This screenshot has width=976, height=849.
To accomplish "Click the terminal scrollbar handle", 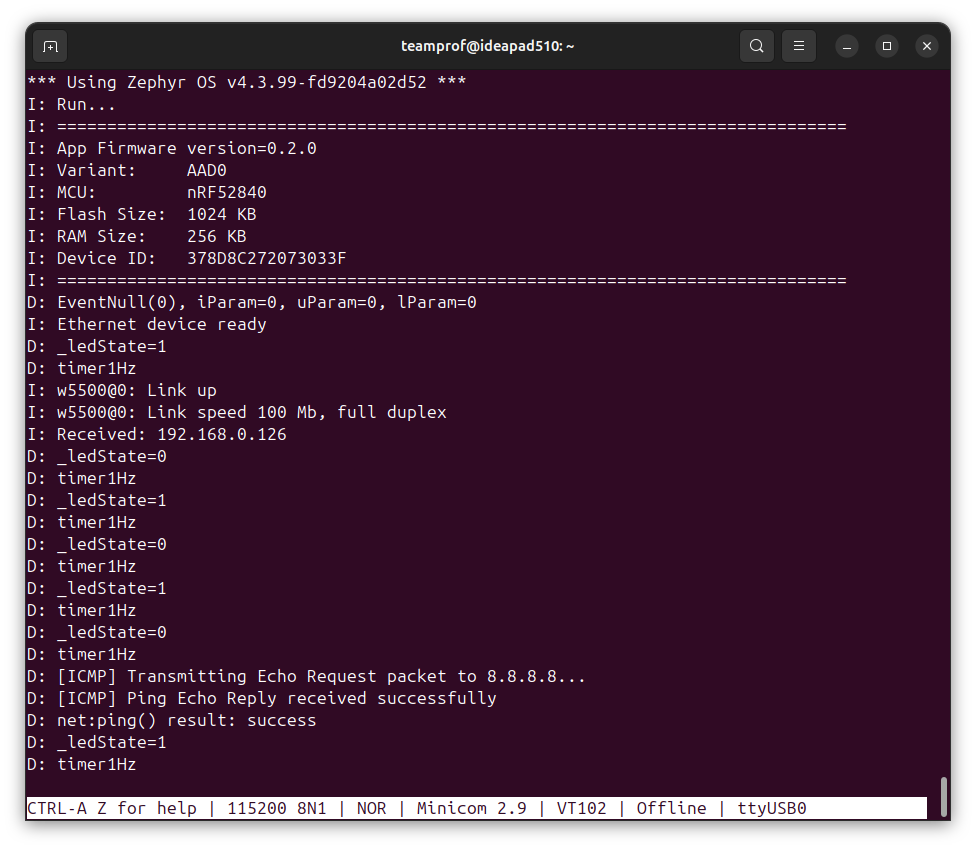I will [944, 796].
